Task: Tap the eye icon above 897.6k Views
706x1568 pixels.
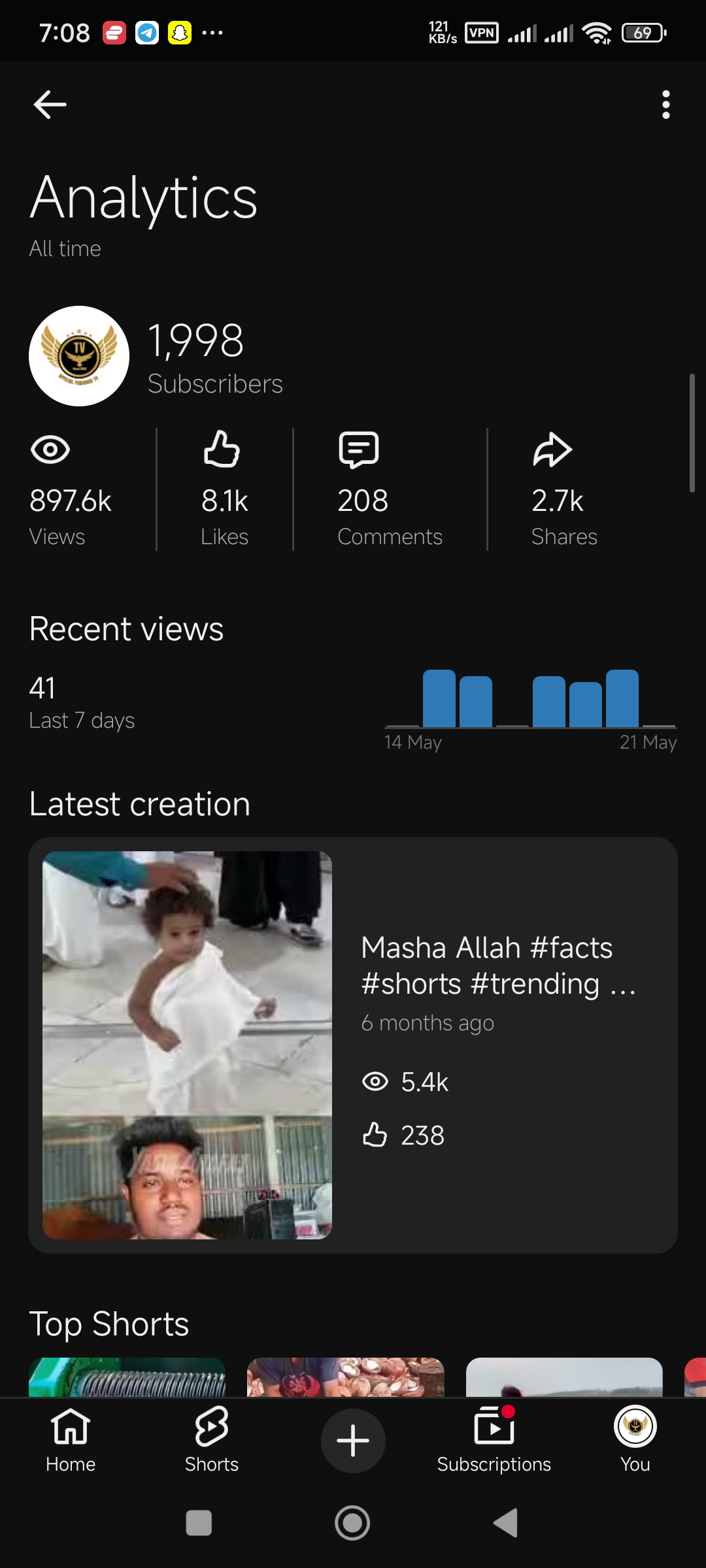Action: coord(50,449)
